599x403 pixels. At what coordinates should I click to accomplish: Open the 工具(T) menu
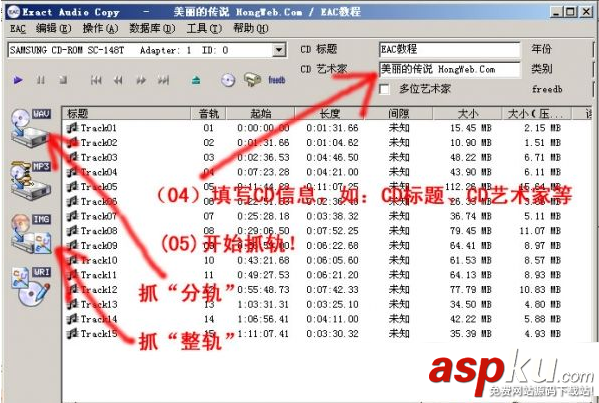point(204,29)
